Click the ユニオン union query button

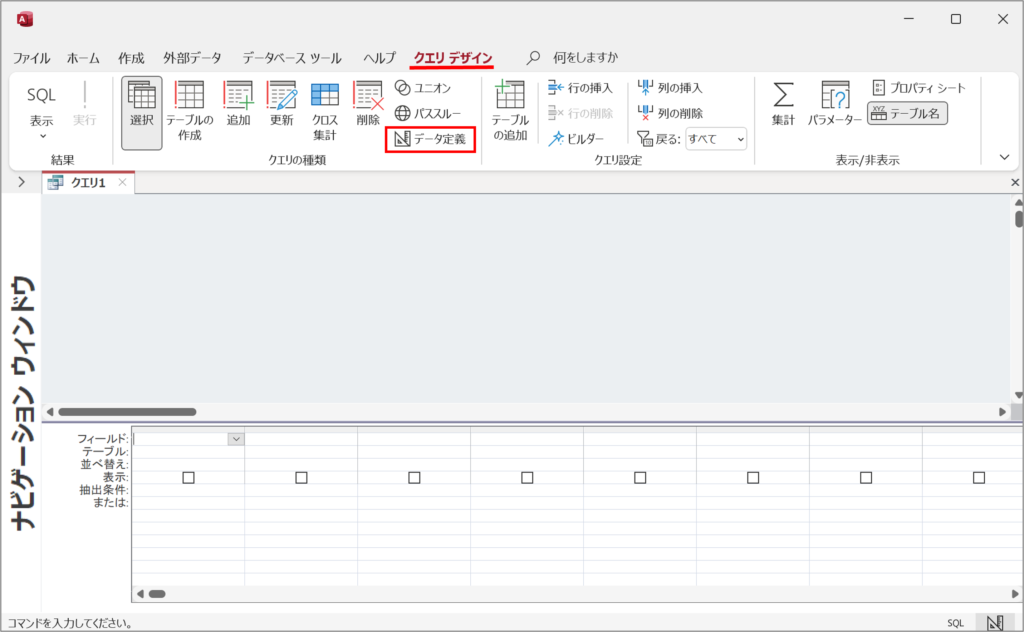423,87
